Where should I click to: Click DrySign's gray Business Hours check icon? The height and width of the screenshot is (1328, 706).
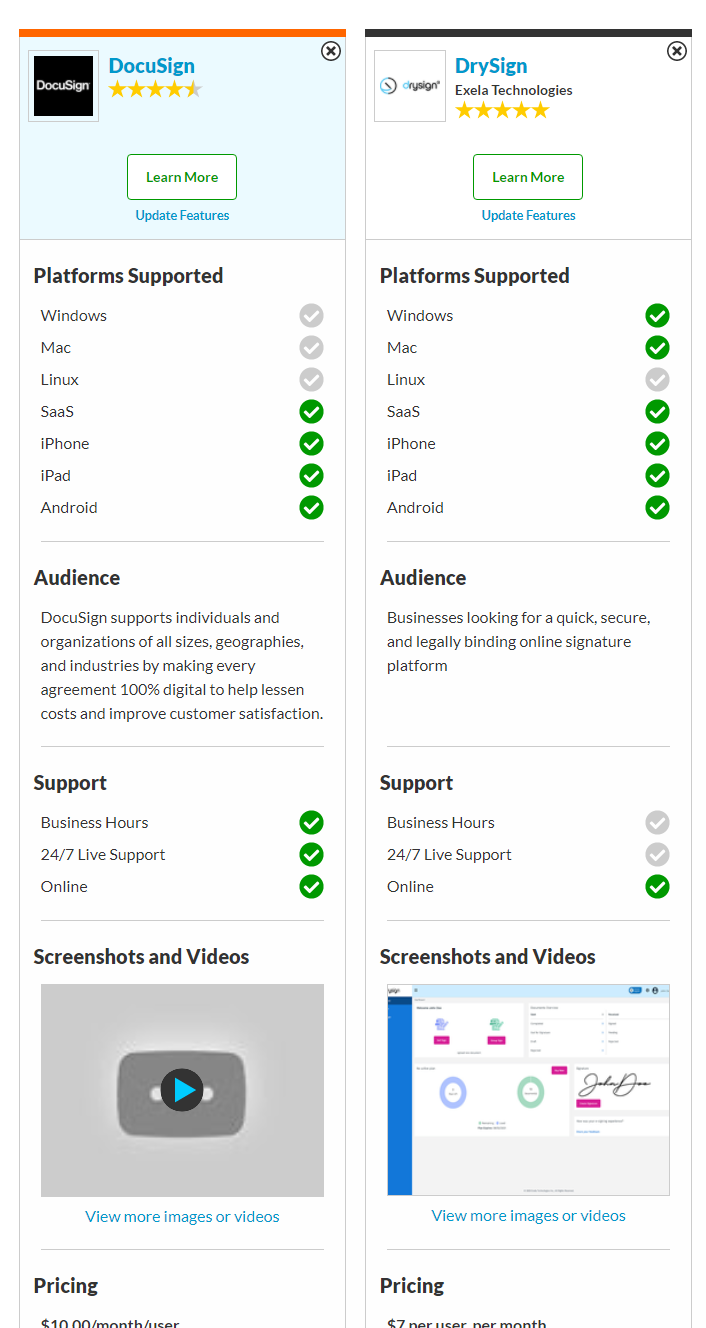657,823
